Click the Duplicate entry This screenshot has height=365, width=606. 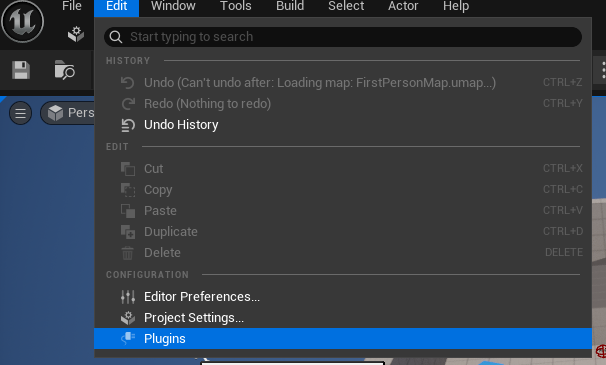pos(343,232)
